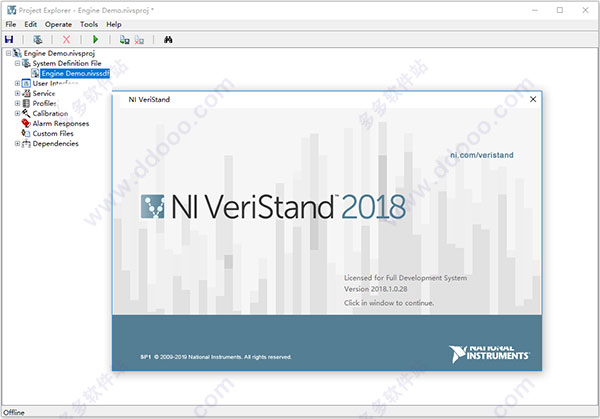Click the User Interface node icon
Image resolution: width=600 pixels, height=419 pixels.
tap(26, 83)
